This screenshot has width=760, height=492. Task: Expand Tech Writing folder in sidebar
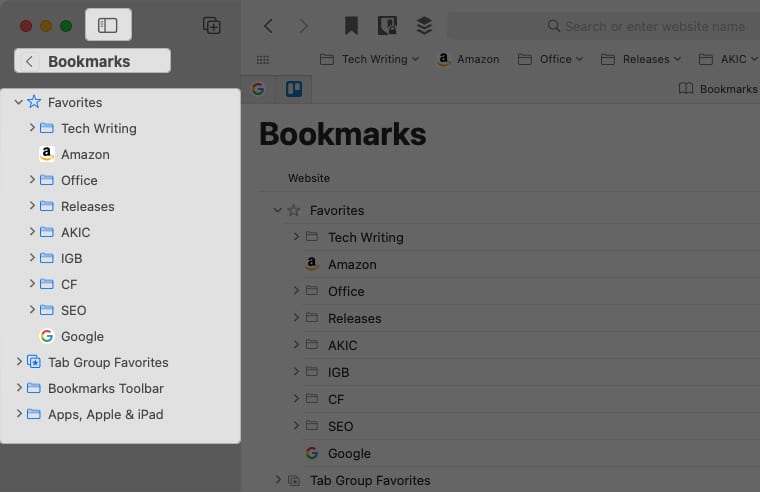pos(32,128)
